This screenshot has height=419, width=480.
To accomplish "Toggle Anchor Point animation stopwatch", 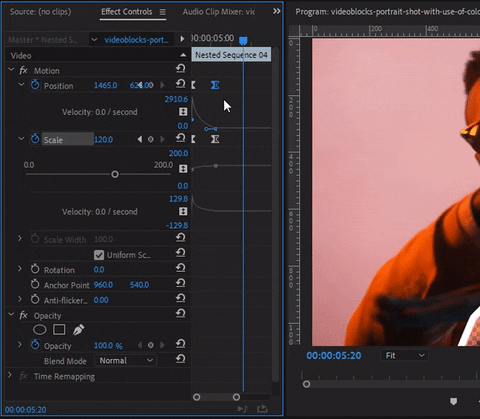I will click(x=35, y=284).
